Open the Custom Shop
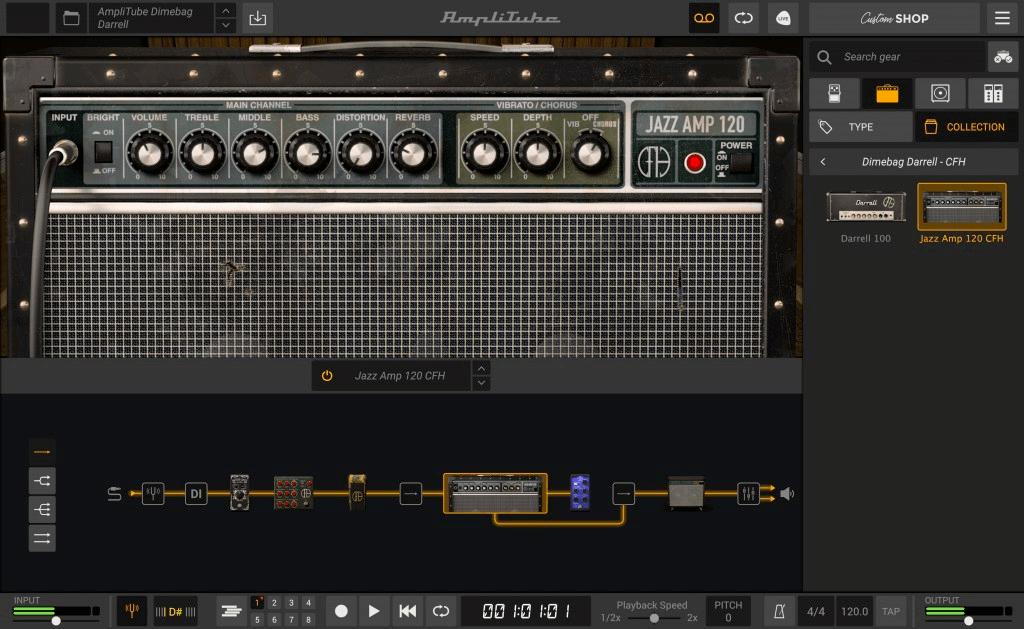Image resolution: width=1024 pixels, height=629 pixels. click(894, 18)
